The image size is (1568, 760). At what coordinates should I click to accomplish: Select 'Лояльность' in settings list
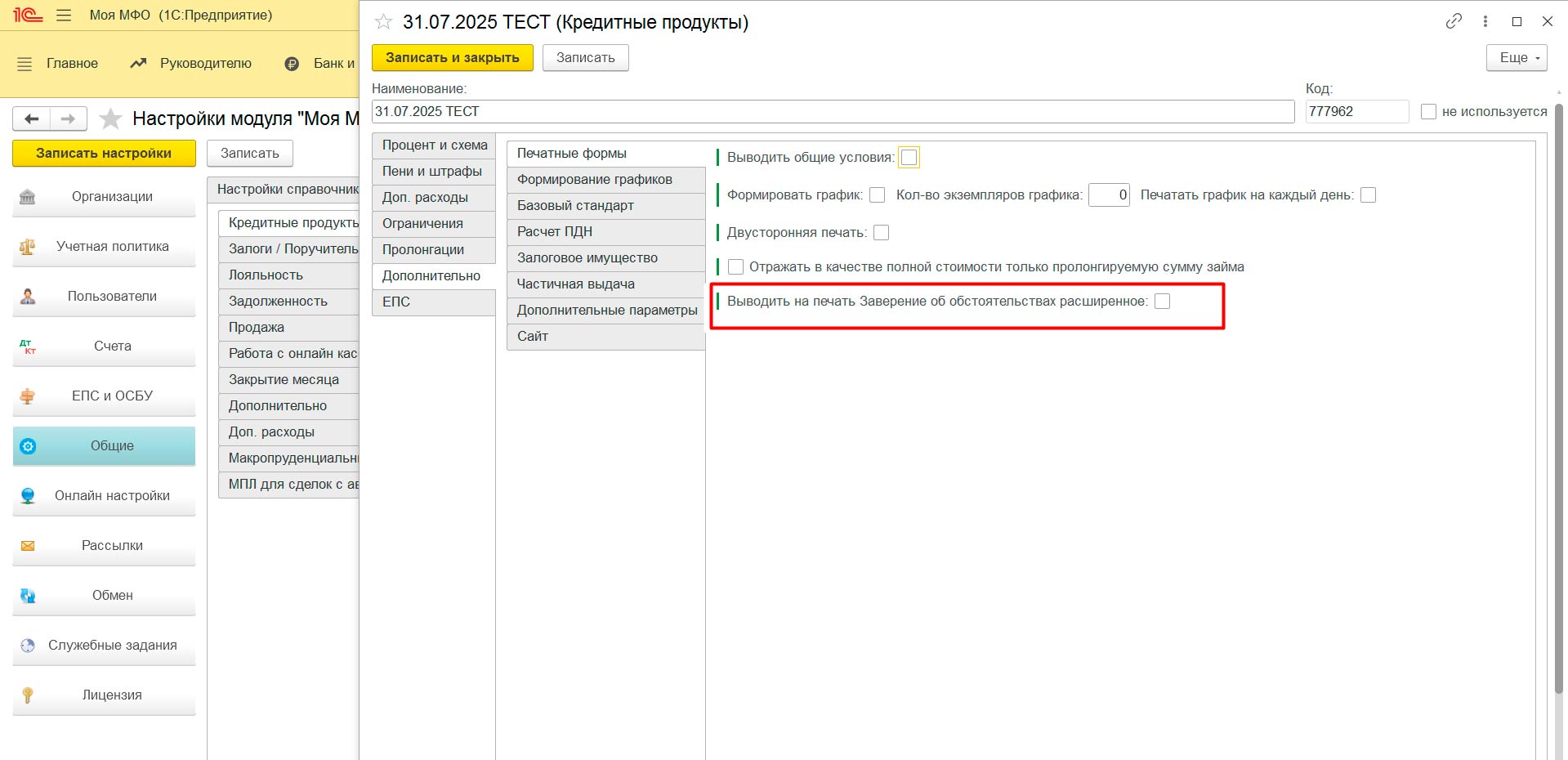click(289, 275)
